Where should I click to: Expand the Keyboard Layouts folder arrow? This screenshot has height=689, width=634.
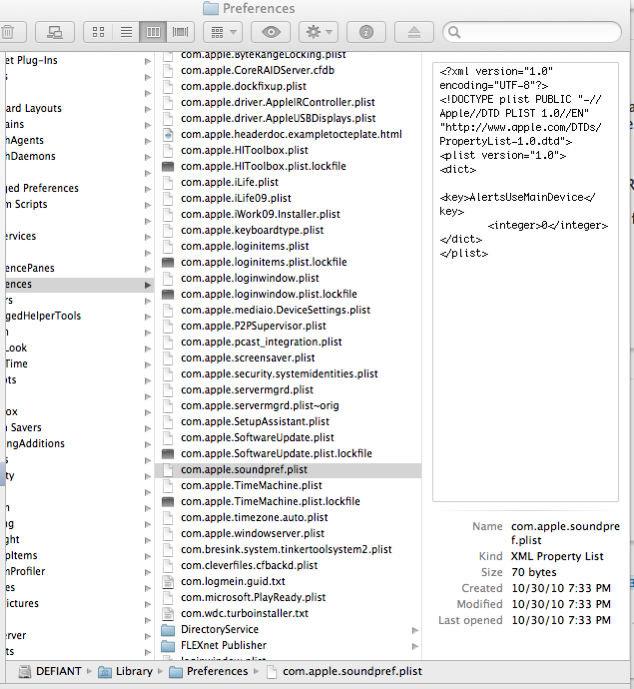tap(148, 109)
